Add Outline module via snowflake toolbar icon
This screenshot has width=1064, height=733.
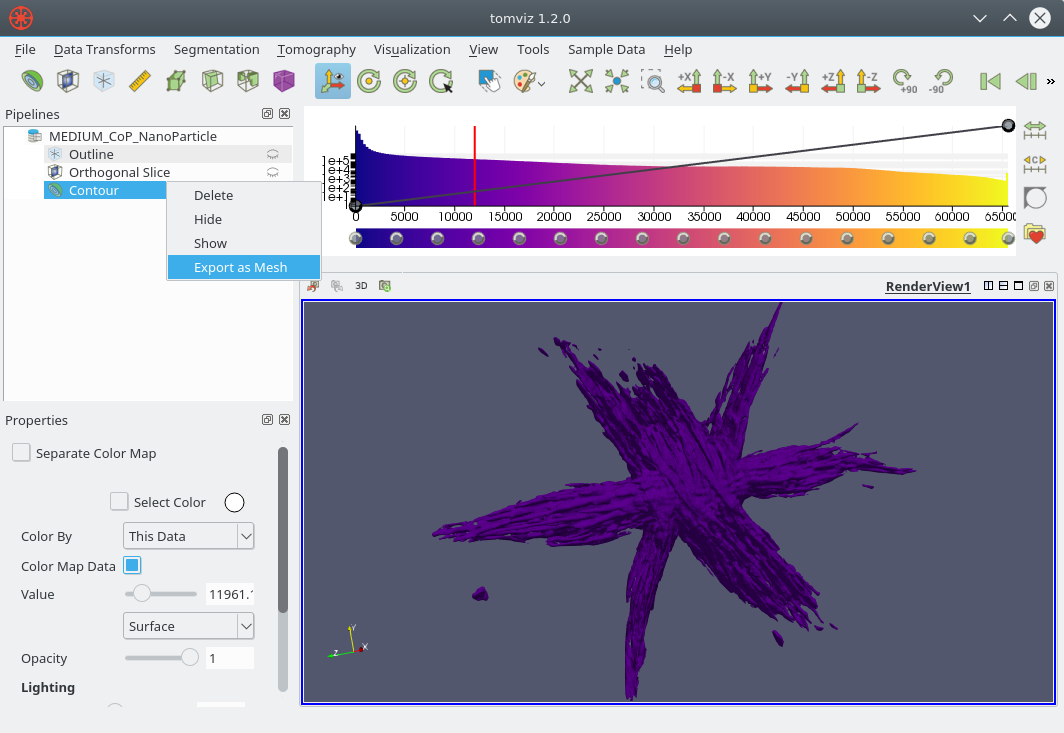pyautogui.click(x=104, y=81)
